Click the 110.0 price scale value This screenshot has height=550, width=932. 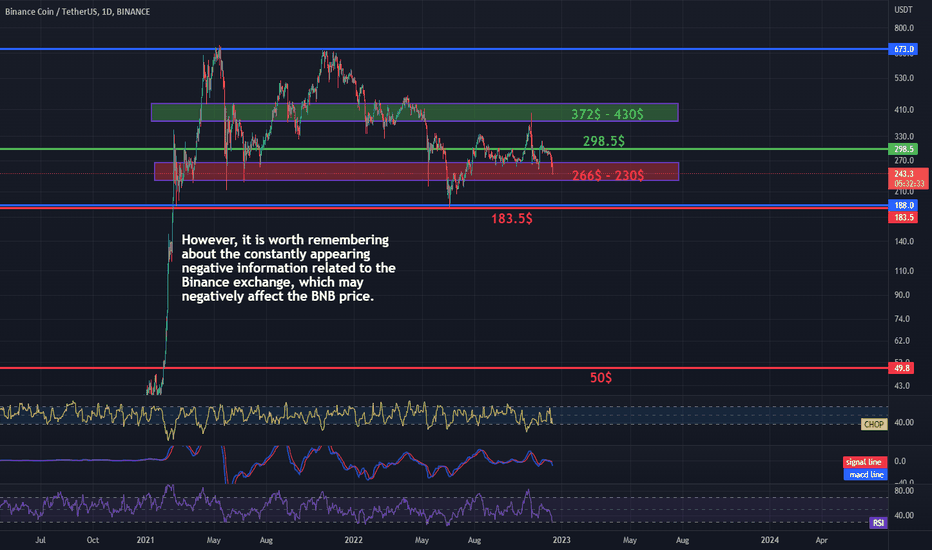pos(903,271)
